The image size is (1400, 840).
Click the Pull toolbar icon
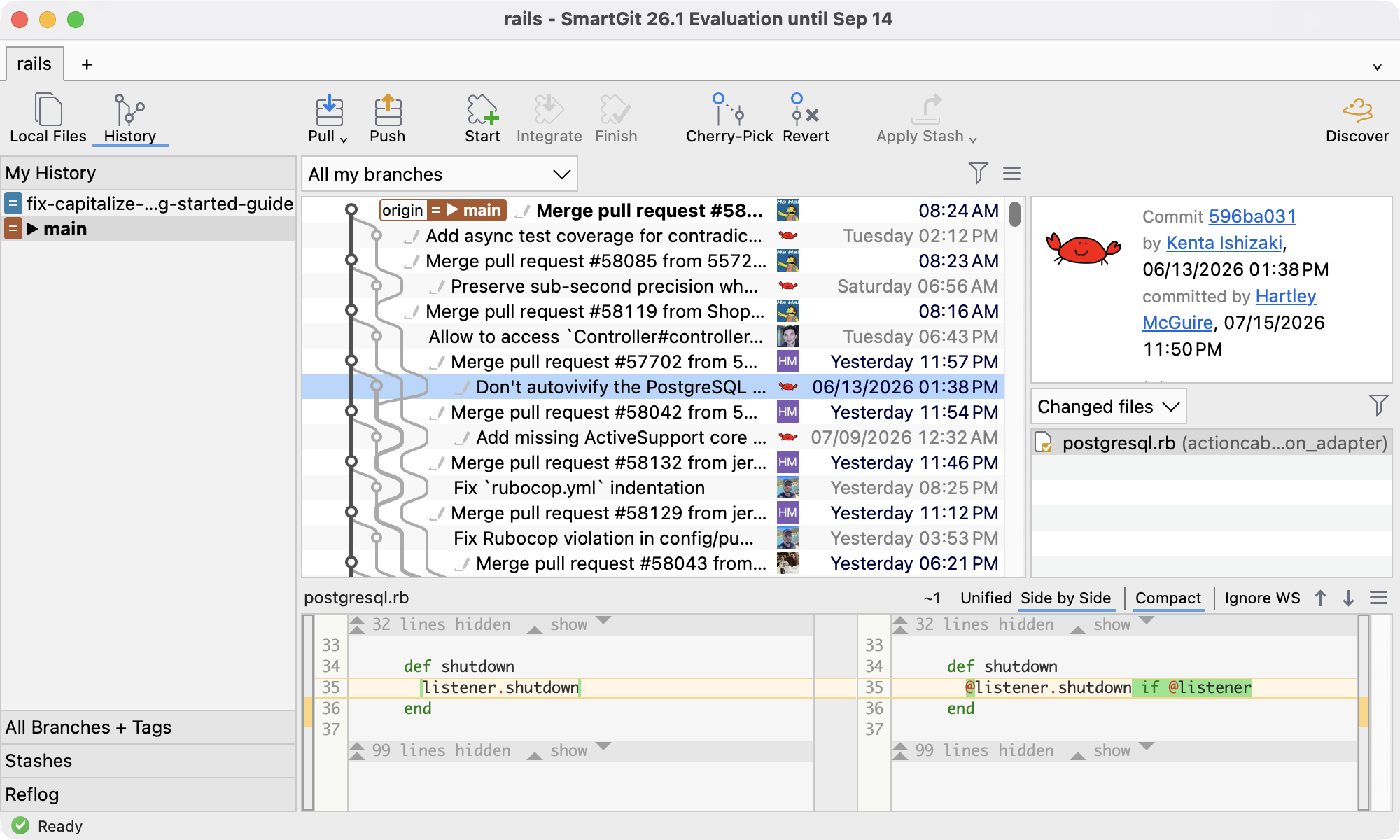coord(329,111)
